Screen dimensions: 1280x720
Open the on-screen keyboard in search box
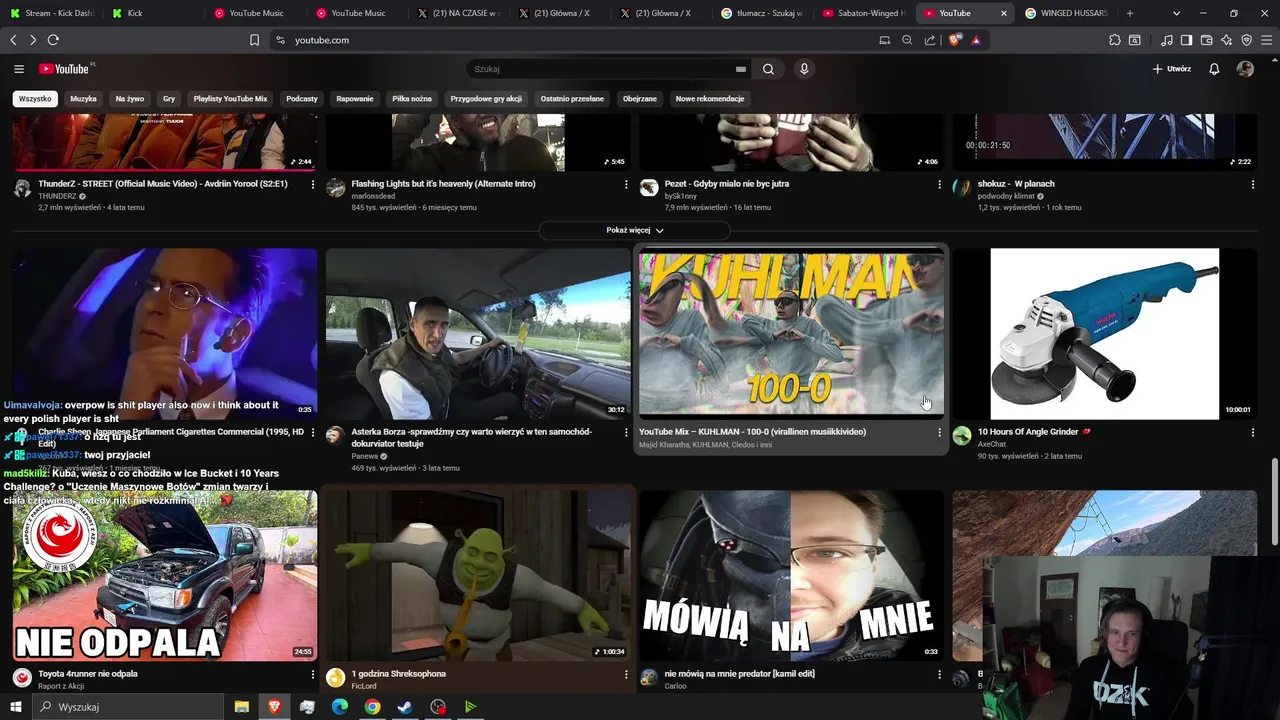click(x=741, y=69)
